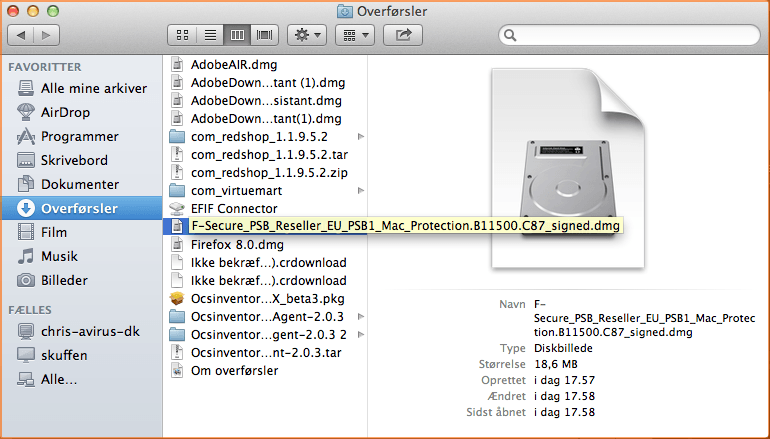Viewport: 770px width, 439px height.
Task: Select com_redshop_1.1.9.5.2.zip file
Action: pyautogui.click(x=265, y=173)
